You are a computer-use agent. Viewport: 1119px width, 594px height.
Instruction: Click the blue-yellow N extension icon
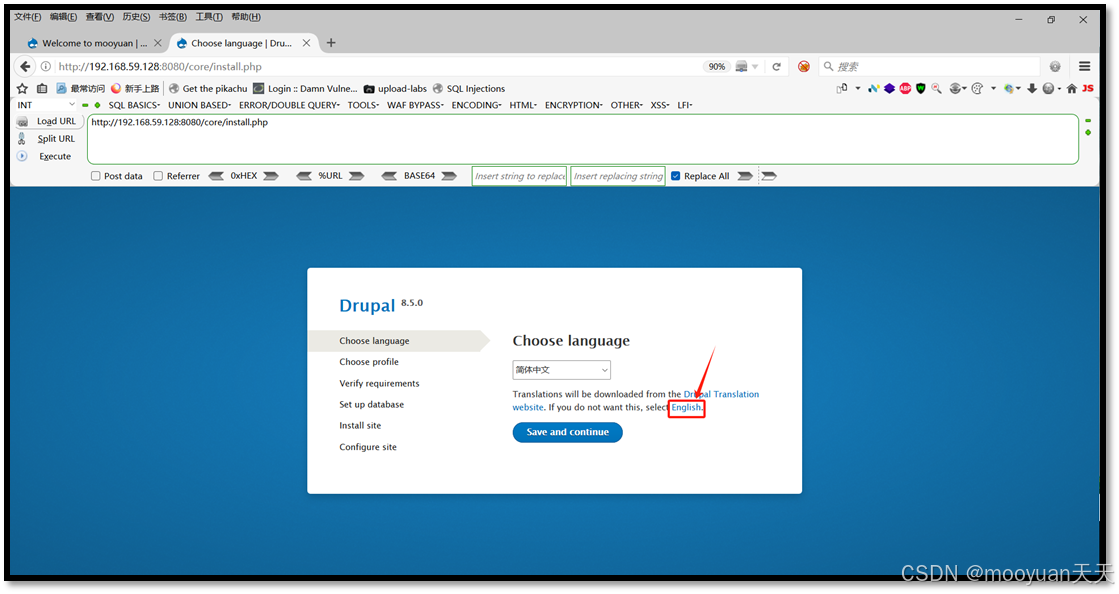[x=874, y=89]
